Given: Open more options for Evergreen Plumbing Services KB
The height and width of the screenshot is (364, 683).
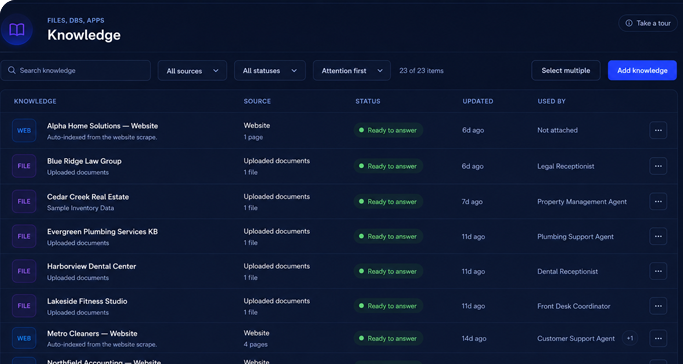Looking at the screenshot, I should click(x=658, y=236).
